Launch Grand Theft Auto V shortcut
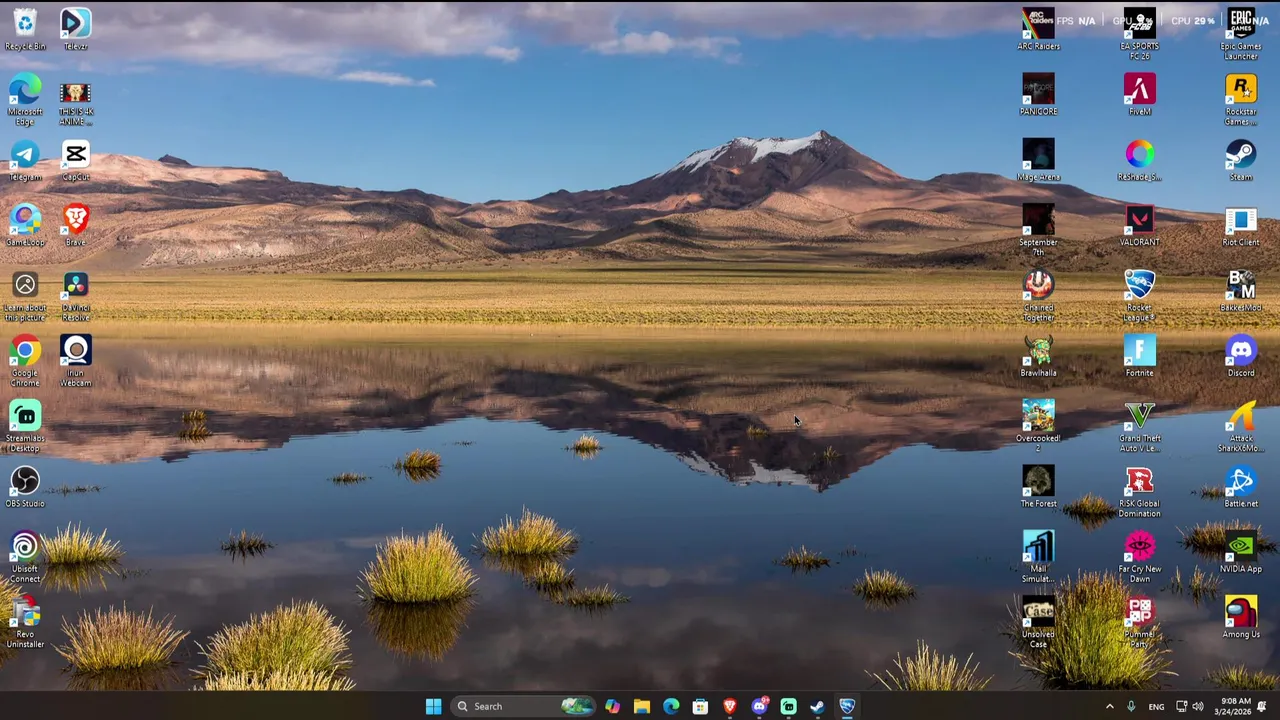Image resolution: width=1280 pixels, height=720 pixels. pos(1139,426)
